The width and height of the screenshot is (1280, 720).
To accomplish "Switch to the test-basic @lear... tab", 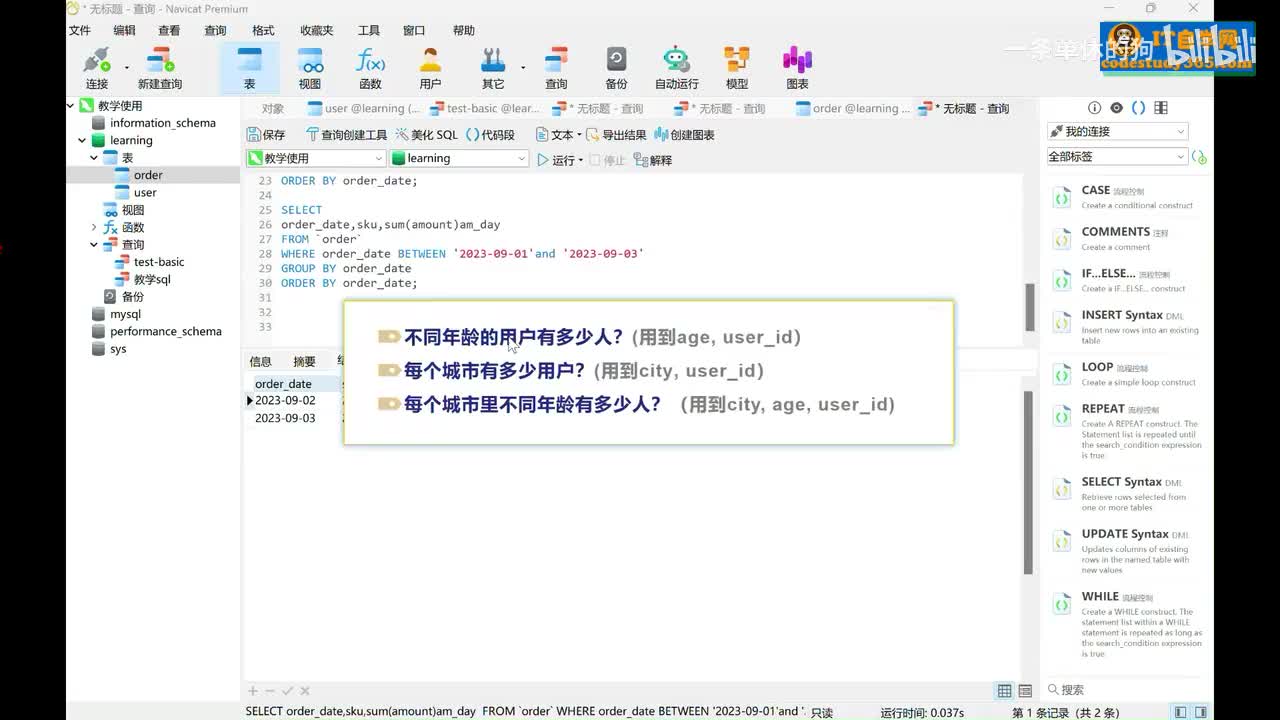I will (485, 108).
